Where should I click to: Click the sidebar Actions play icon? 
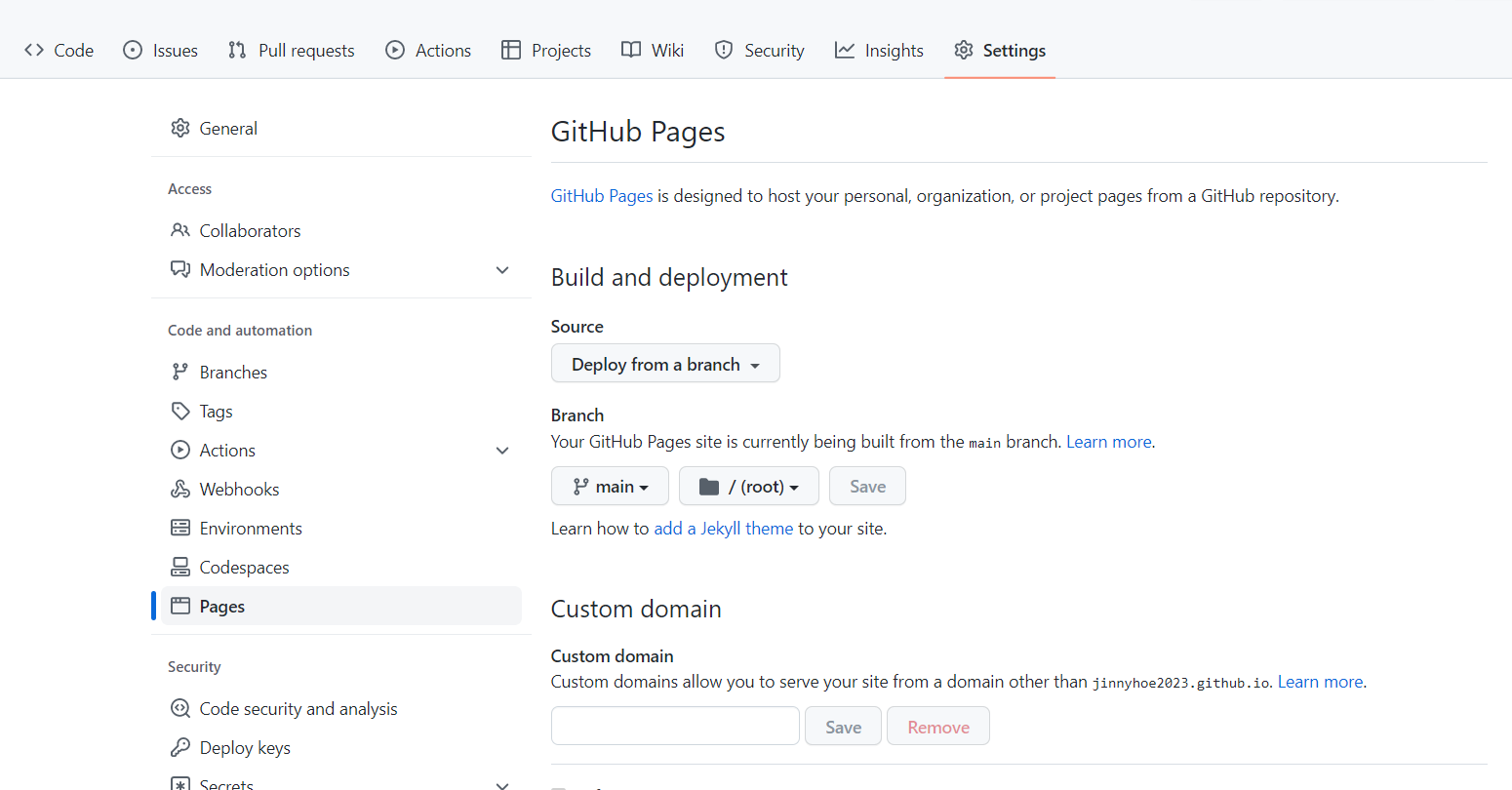pyautogui.click(x=180, y=450)
